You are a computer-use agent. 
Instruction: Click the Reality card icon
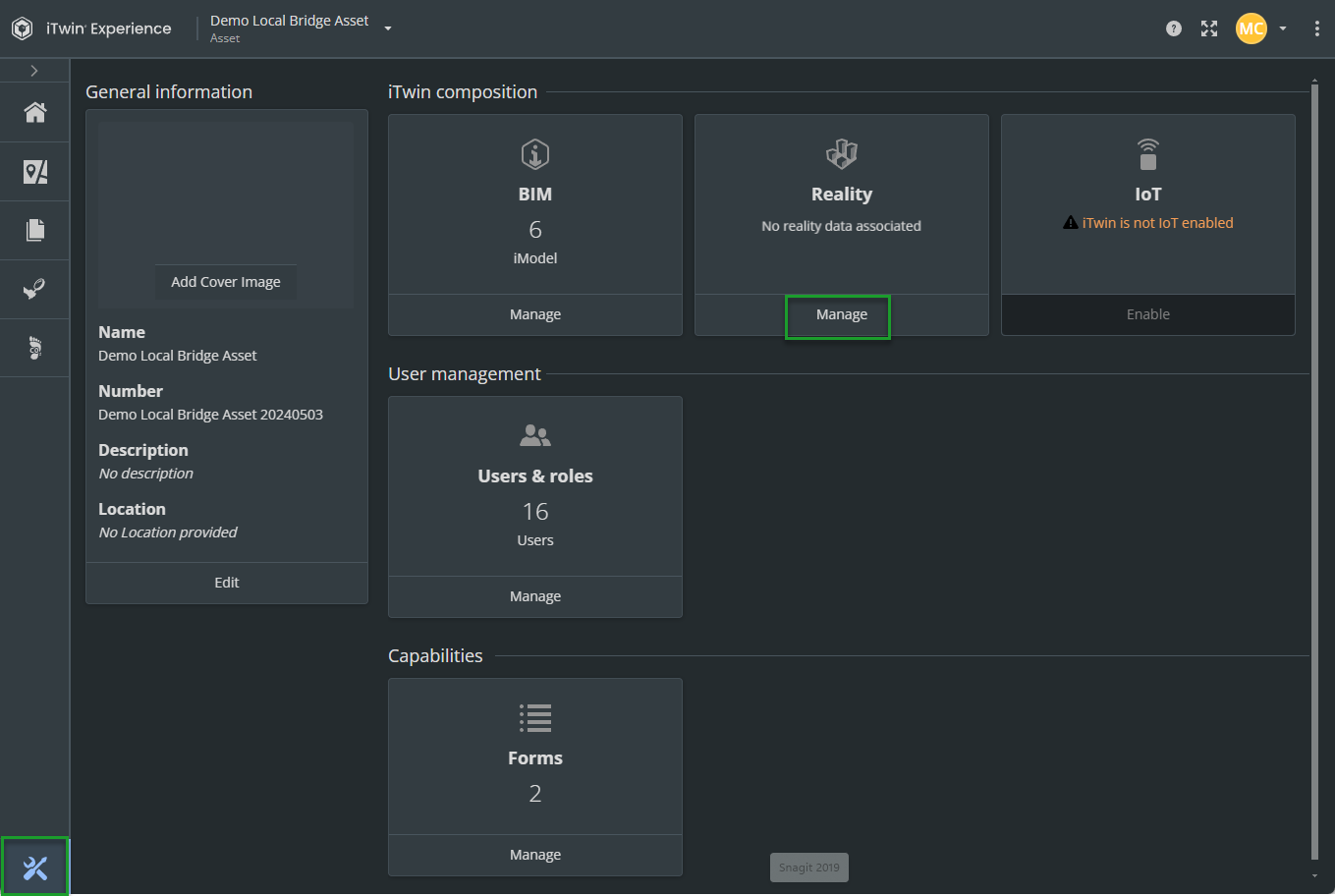pyautogui.click(x=842, y=154)
